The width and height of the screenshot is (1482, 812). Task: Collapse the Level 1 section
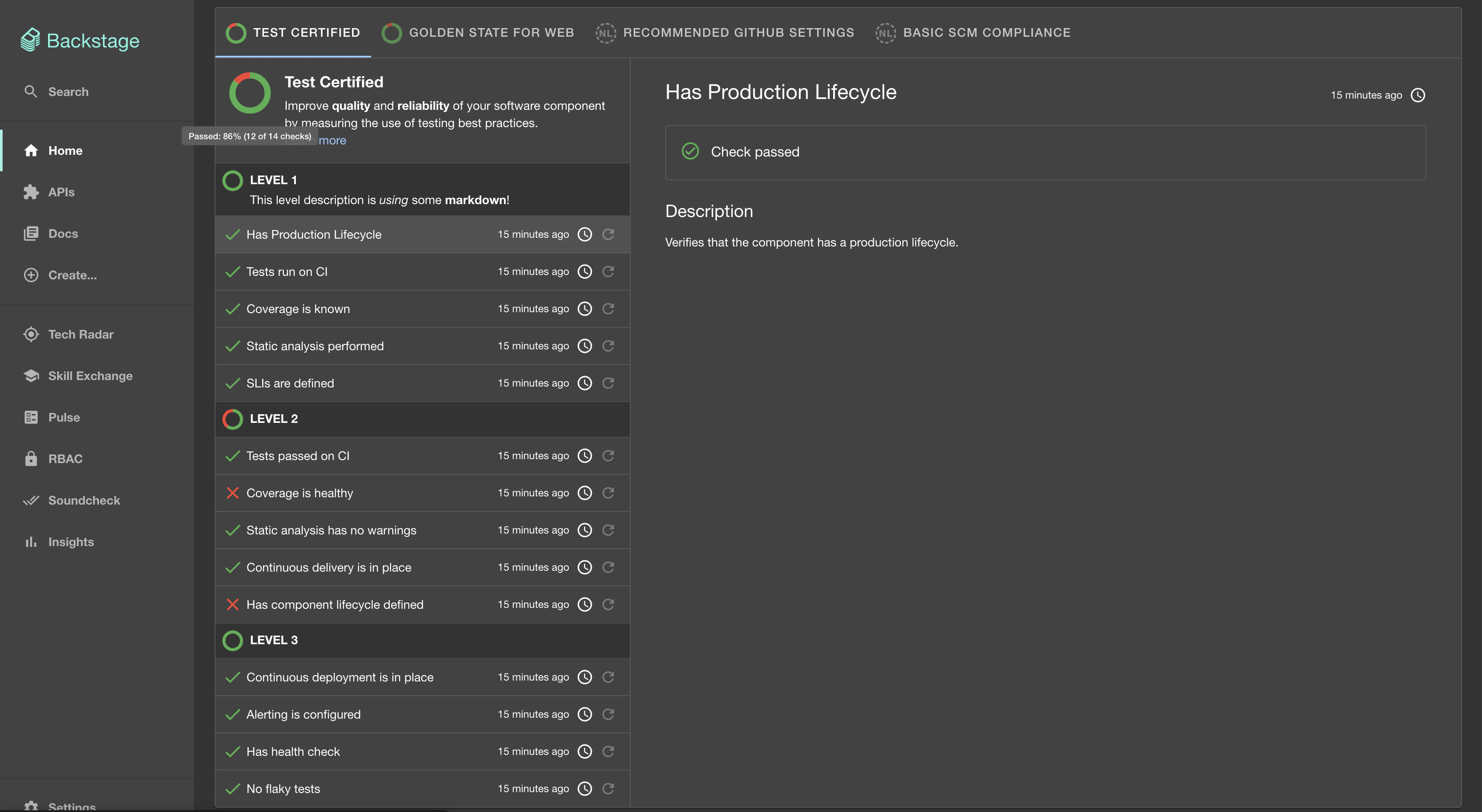(422, 189)
